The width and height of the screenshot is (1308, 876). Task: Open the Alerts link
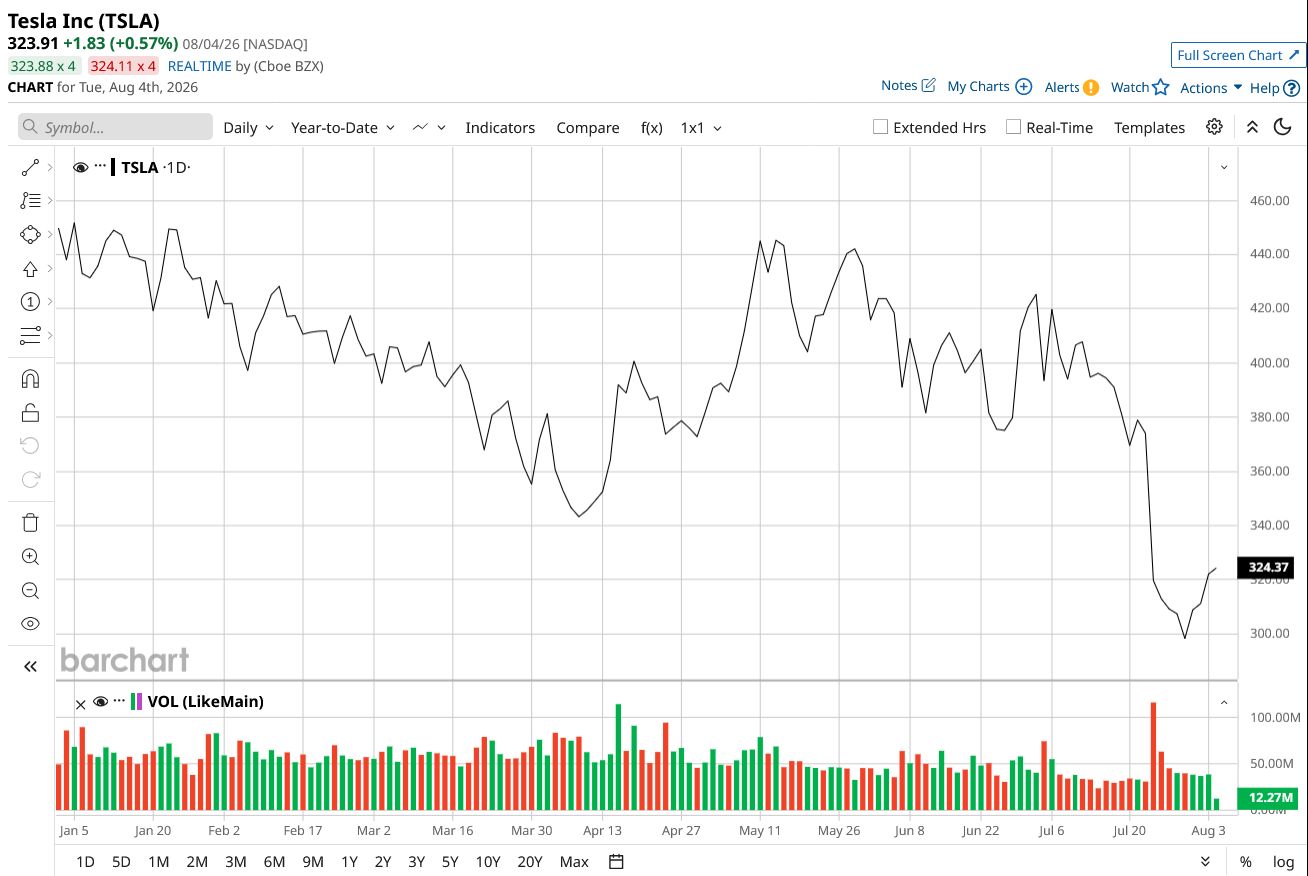[x=1072, y=87]
